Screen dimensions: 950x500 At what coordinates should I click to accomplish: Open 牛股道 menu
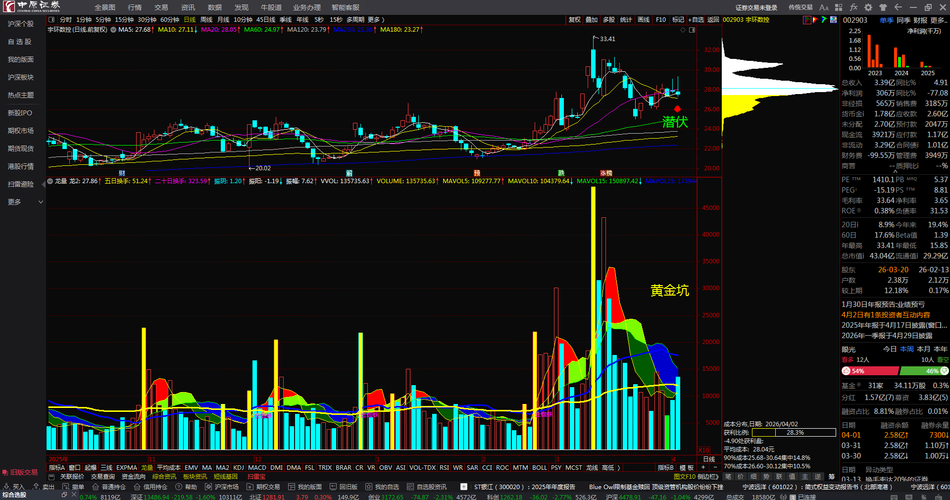pos(271,7)
